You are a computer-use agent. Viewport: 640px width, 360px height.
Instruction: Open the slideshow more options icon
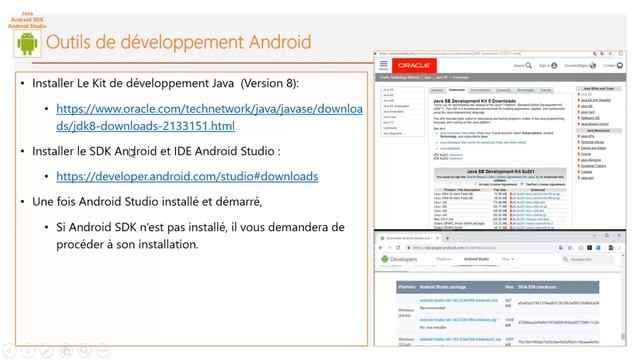pyautogui.click(x=103, y=350)
